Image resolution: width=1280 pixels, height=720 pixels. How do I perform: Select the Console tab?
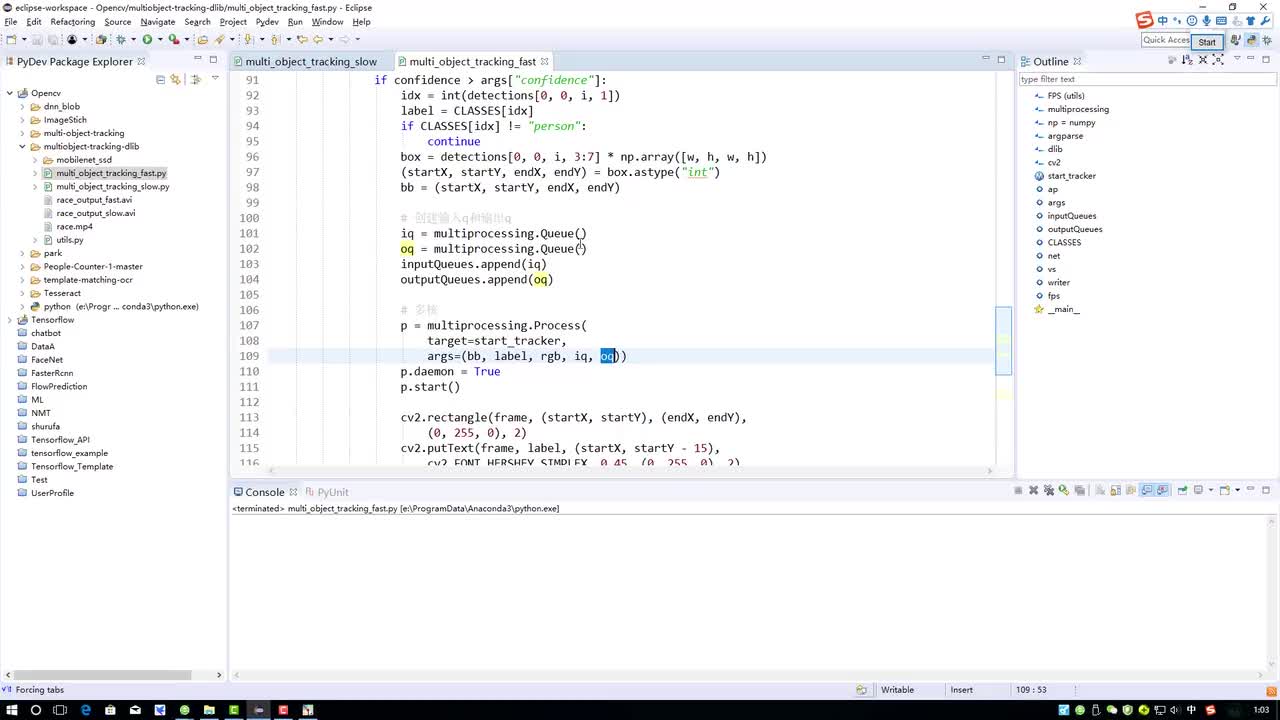(x=264, y=492)
